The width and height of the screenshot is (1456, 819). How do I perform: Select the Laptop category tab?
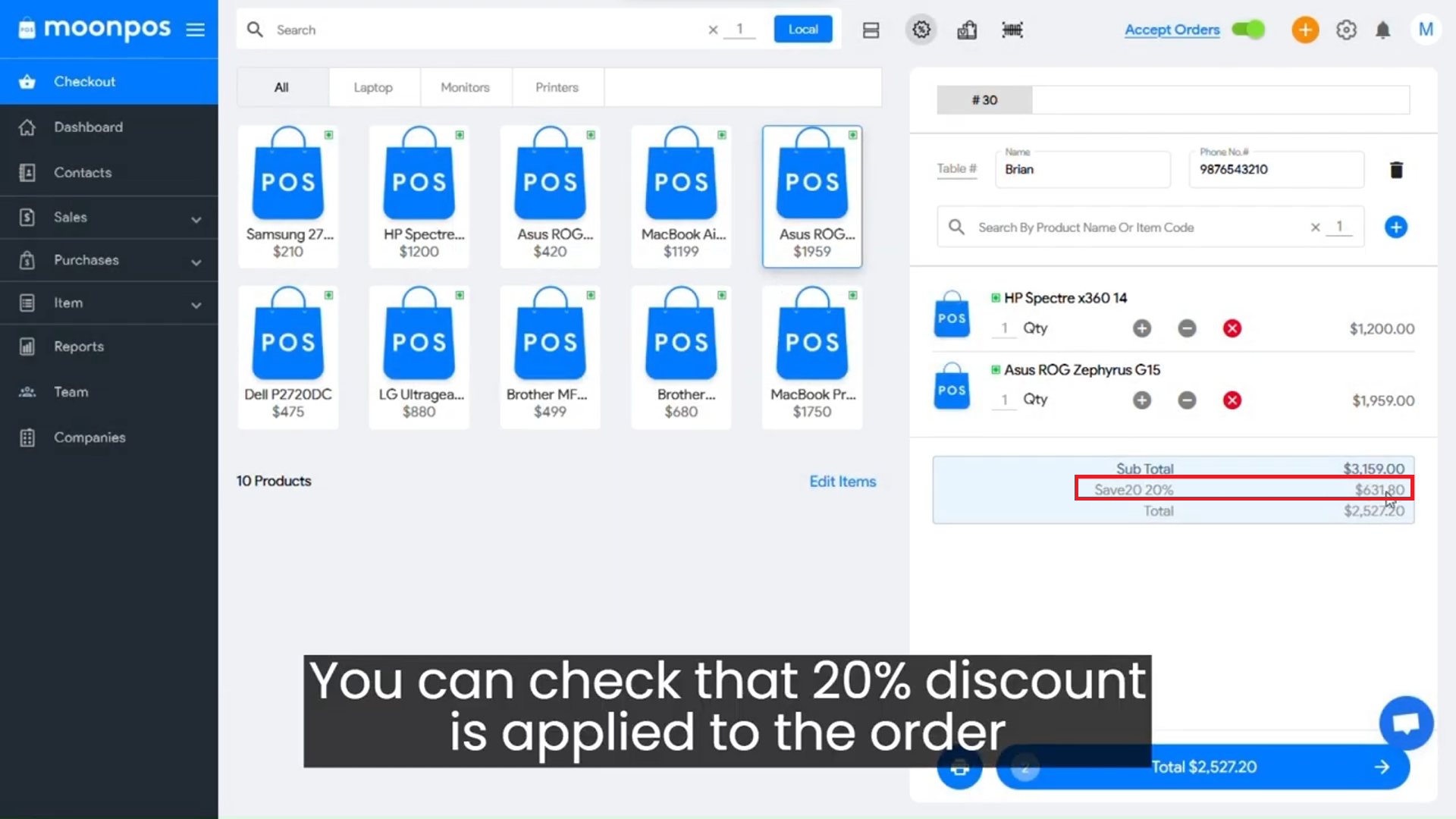[374, 87]
